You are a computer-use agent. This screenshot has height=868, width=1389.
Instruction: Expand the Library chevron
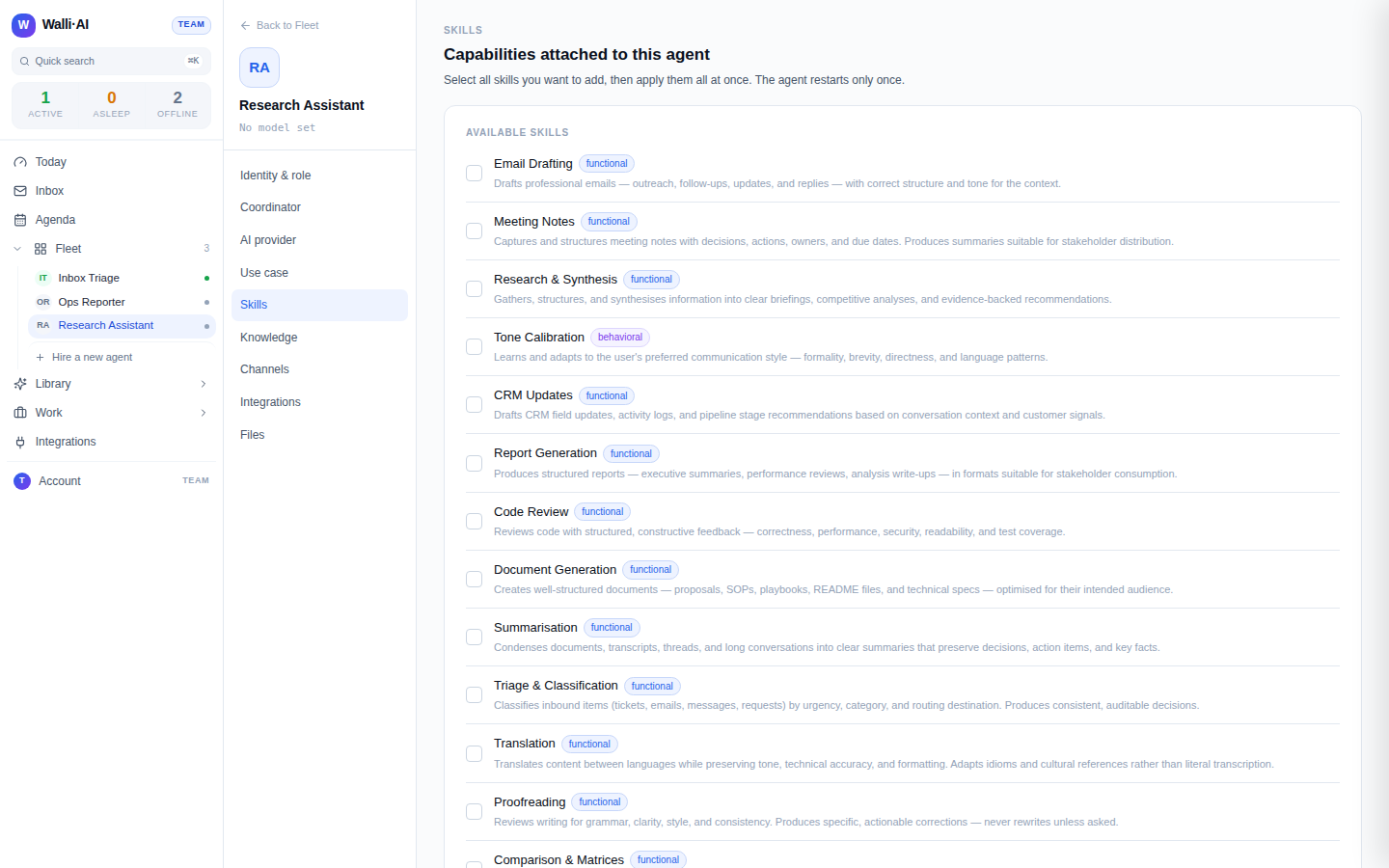point(204,384)
